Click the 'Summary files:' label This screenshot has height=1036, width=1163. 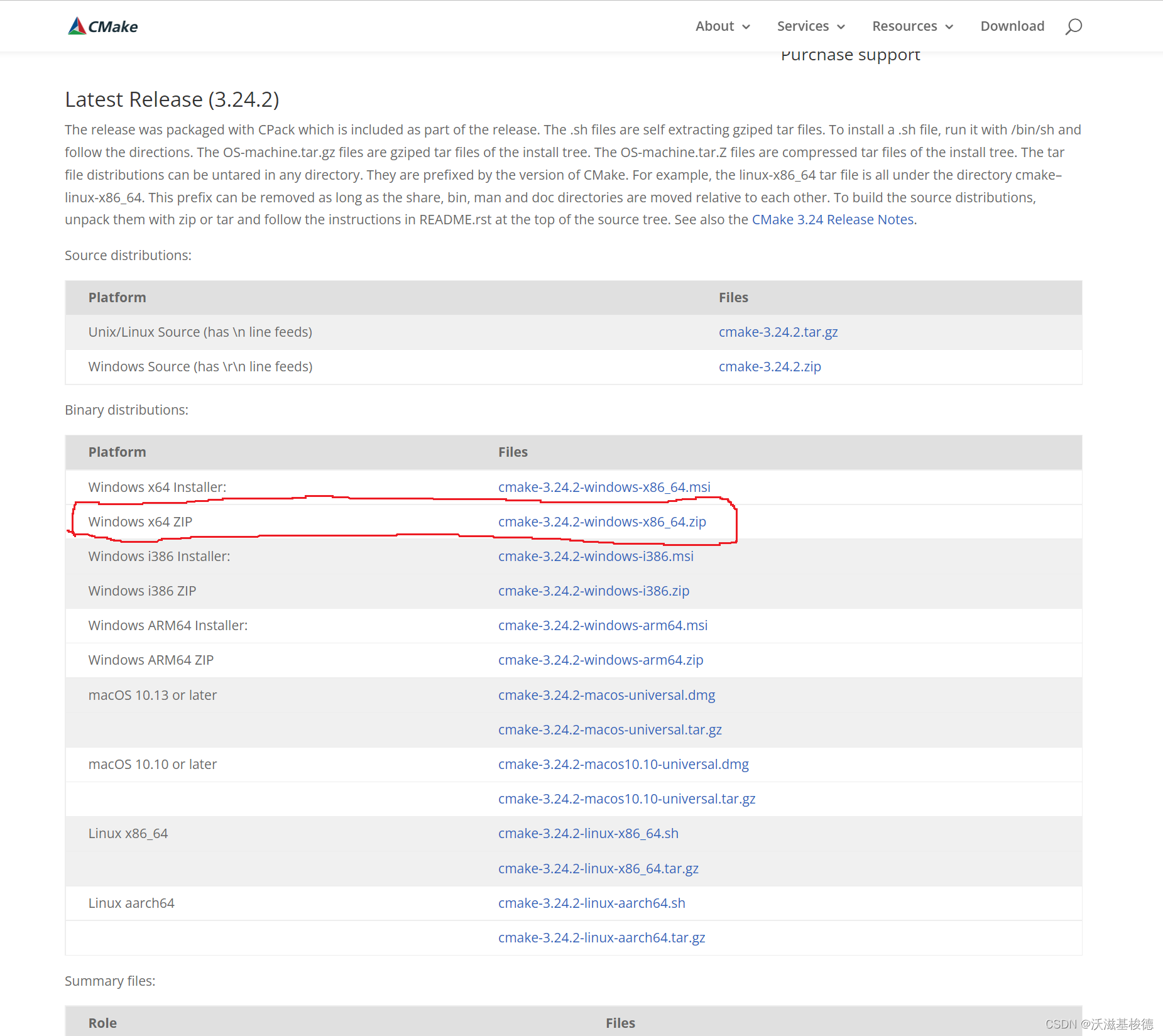[x=110, y=981]
